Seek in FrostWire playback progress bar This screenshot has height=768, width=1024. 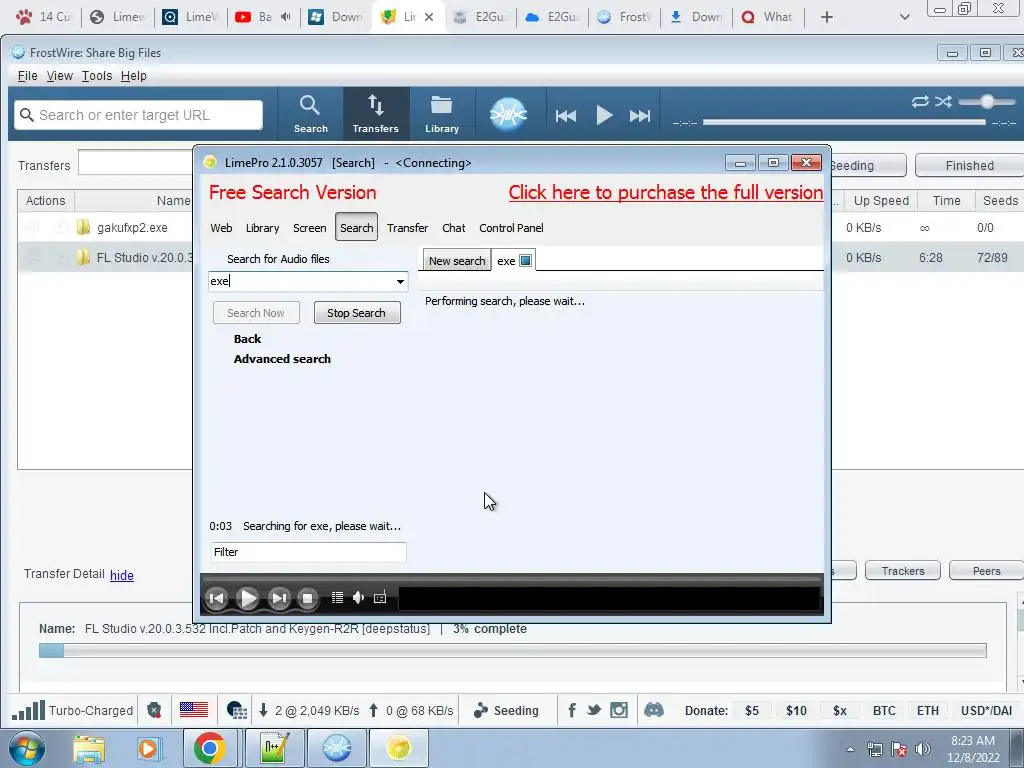tap(844, 122)
